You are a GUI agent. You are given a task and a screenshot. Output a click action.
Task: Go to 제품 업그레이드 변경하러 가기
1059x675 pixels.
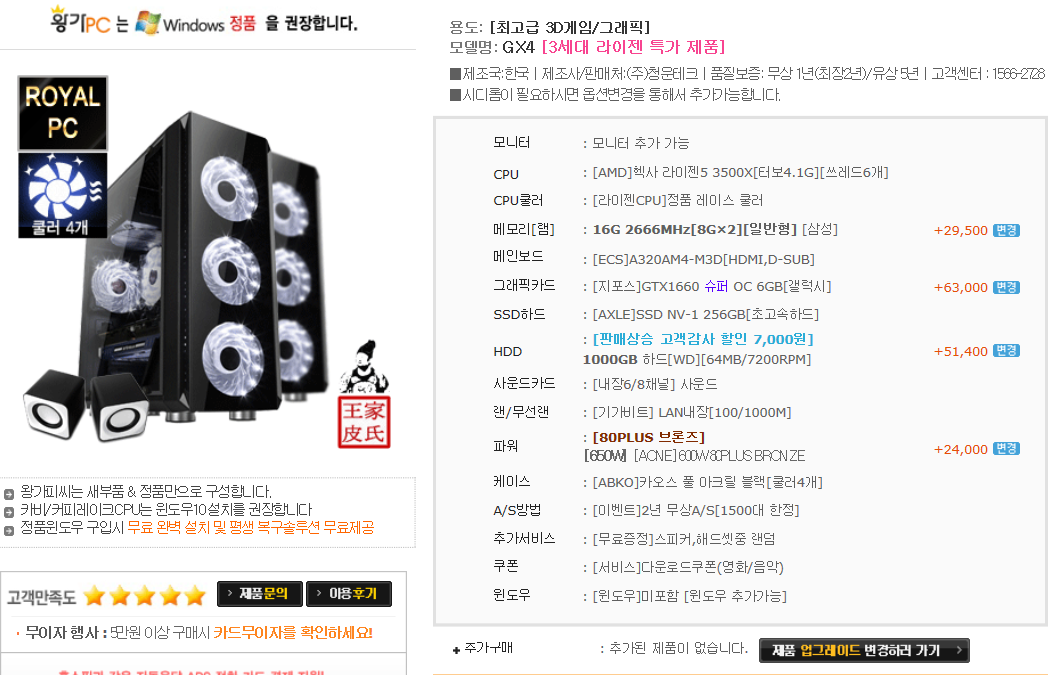[864, 650]
